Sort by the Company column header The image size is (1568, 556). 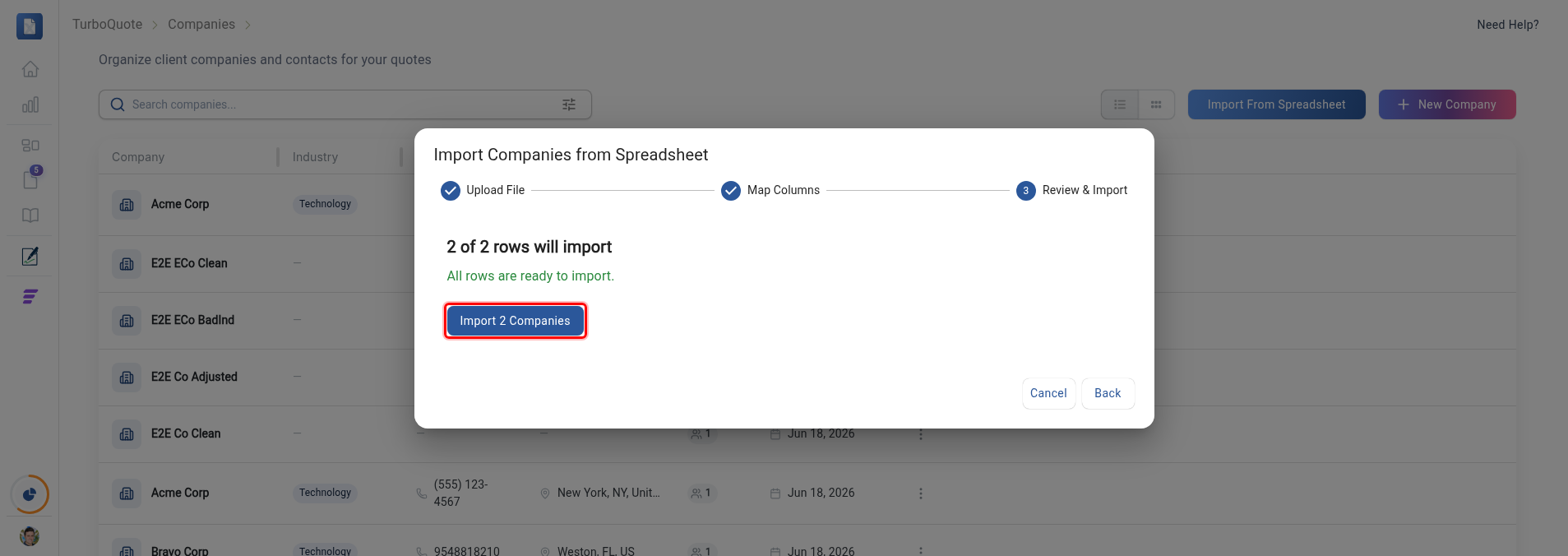138,157
